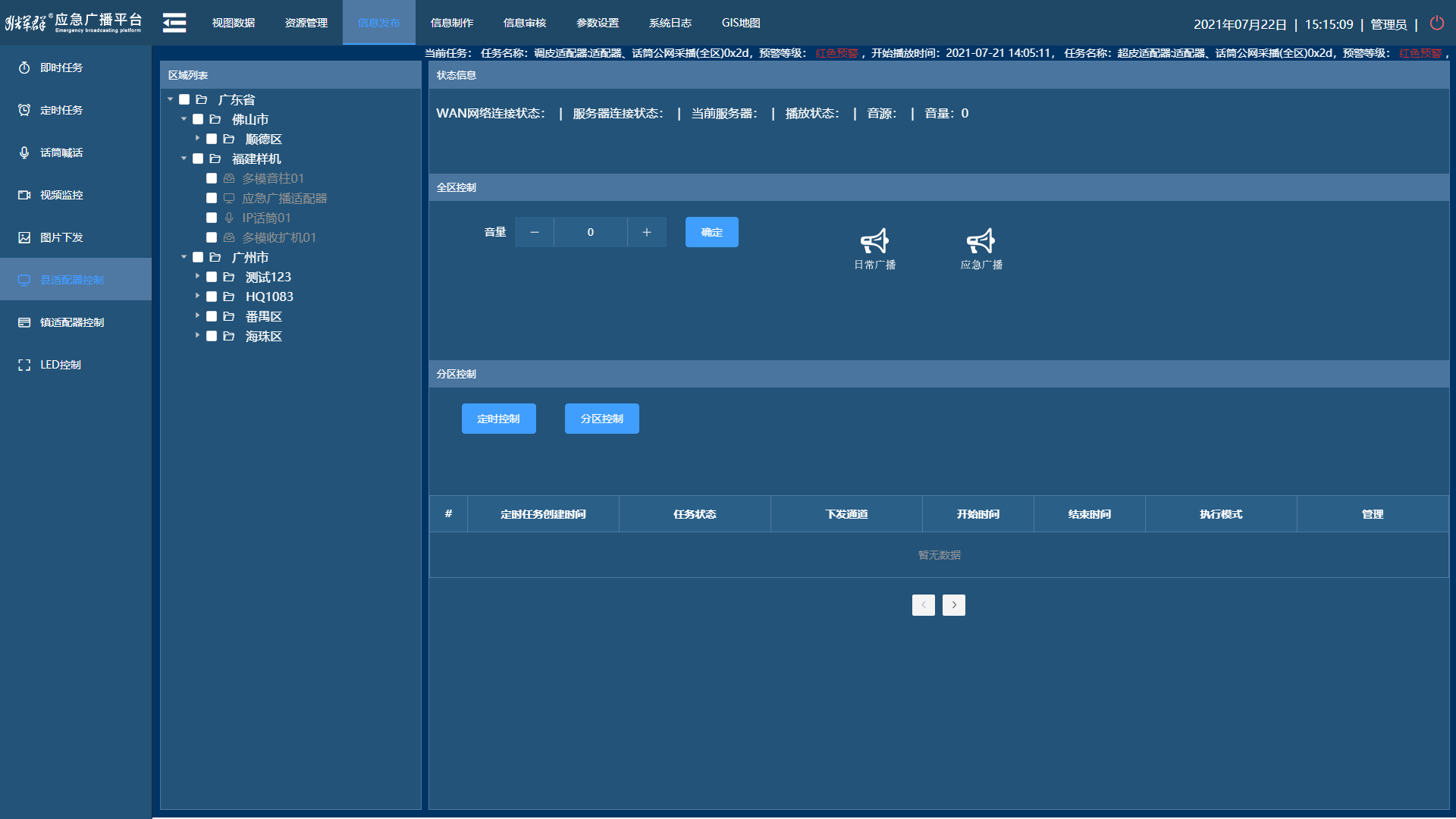The width and height of the screenshot is (1456, 819).
Task: Open LED控制 in the sidebar
Action: pos(60,365)
